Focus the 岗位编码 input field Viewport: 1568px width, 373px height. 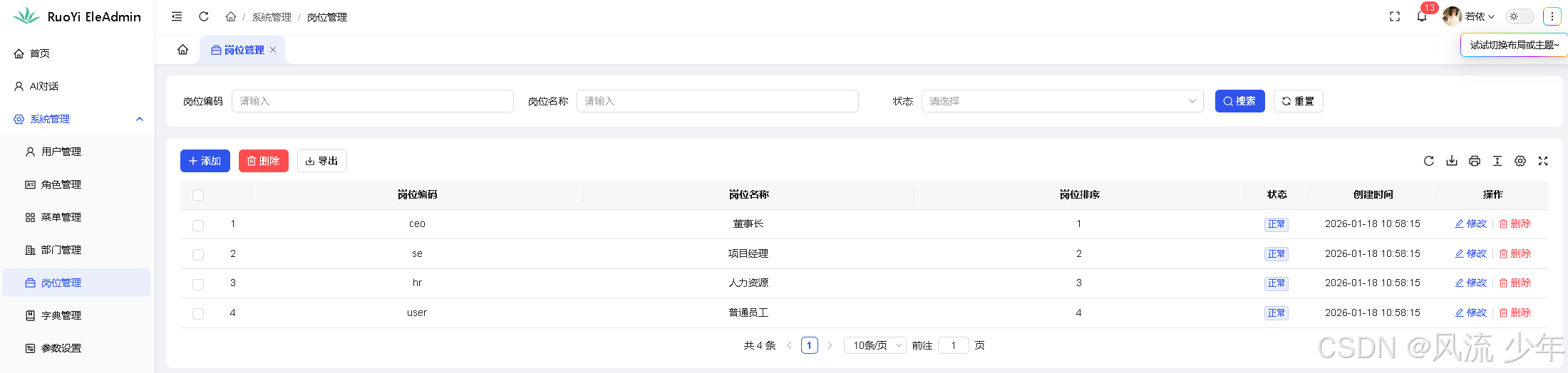coord(373,101)
